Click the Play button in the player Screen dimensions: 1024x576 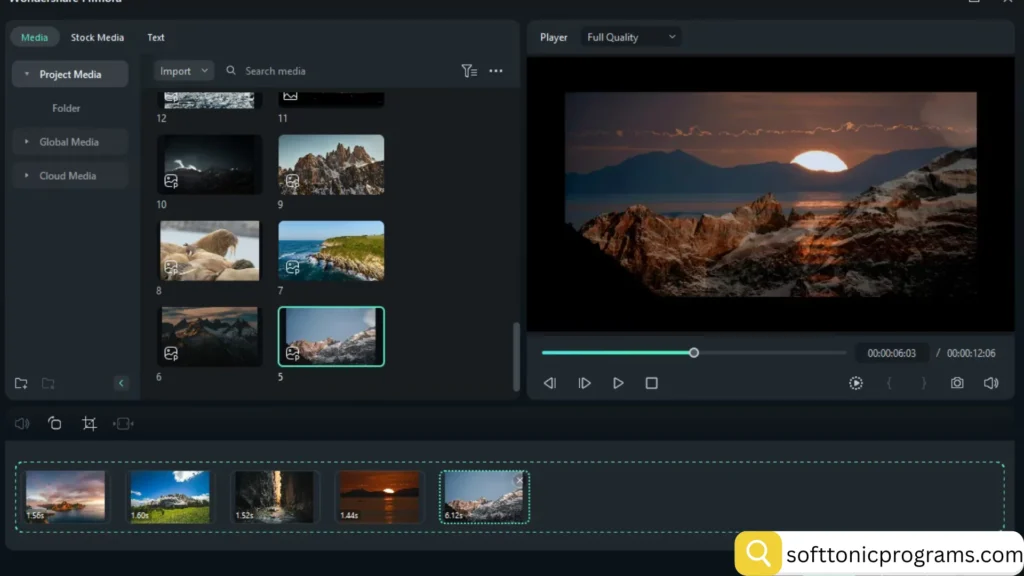(x=618, y=383)
